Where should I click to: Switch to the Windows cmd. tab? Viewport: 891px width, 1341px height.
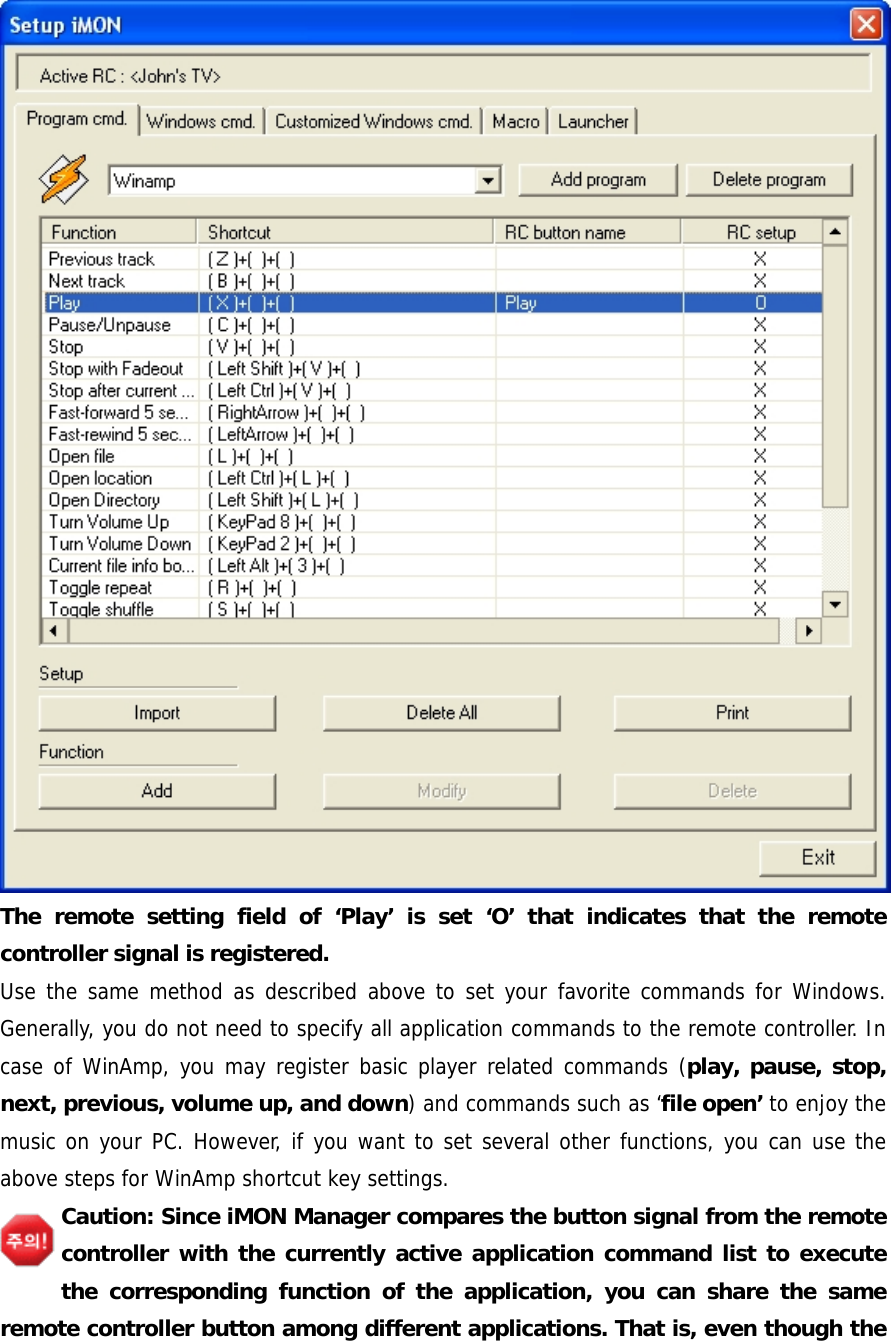200,120
